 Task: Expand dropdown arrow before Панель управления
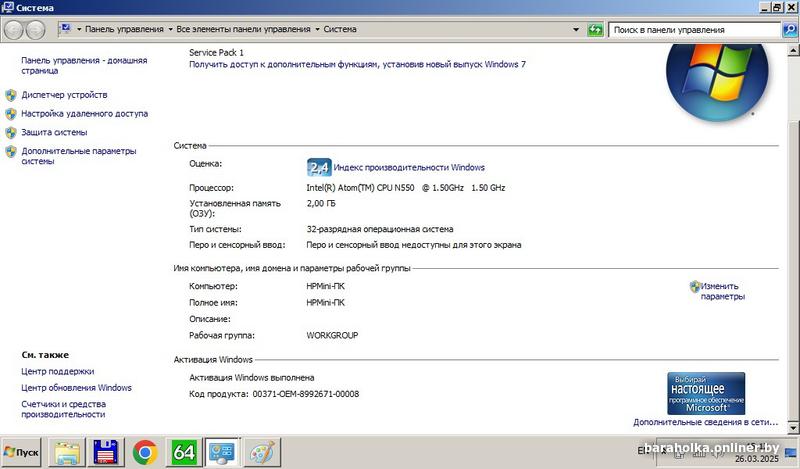tap(79, 30)
